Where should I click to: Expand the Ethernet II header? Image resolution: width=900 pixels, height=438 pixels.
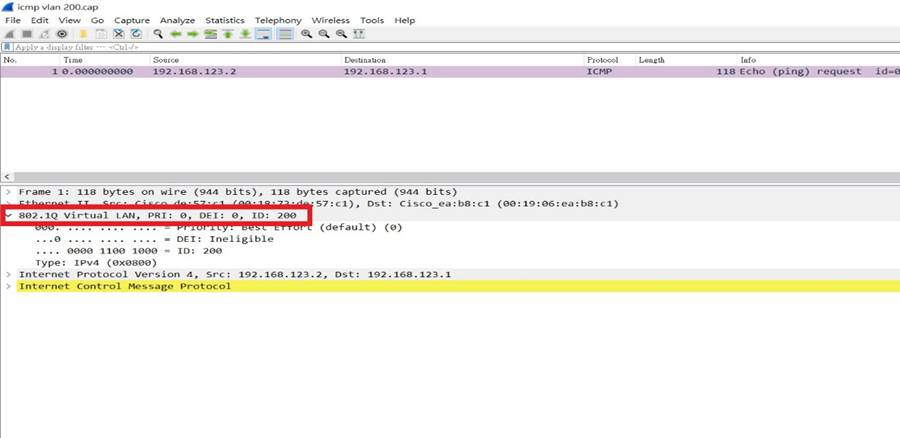(x=9, y=204)
